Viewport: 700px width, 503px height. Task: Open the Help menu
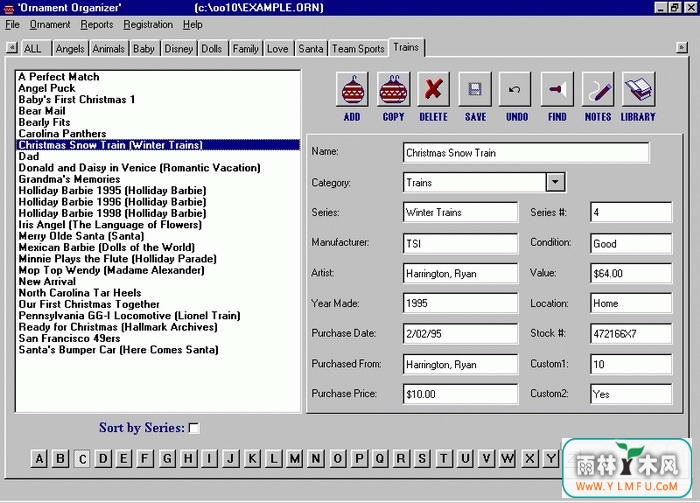193,25
